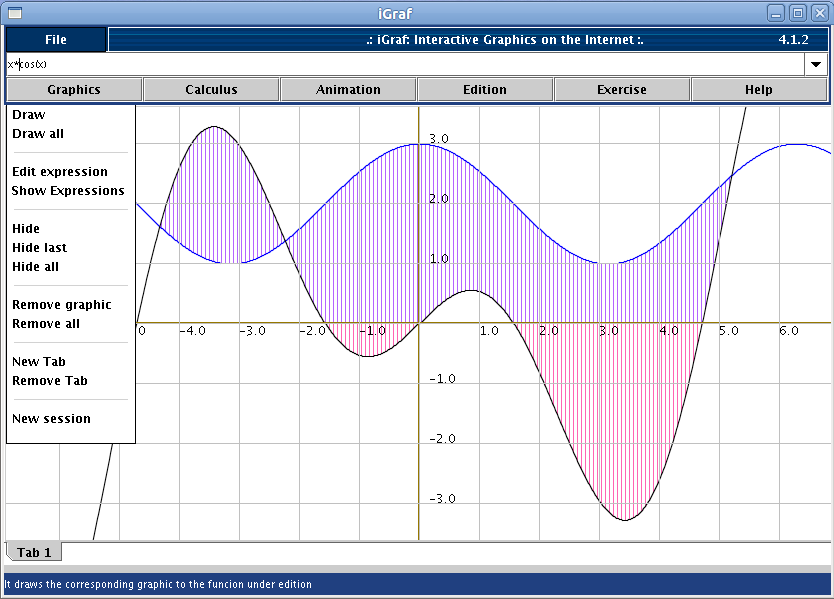The image size is (834, 599).
Task: Open the Graphics menu
Action: point(74,89)
